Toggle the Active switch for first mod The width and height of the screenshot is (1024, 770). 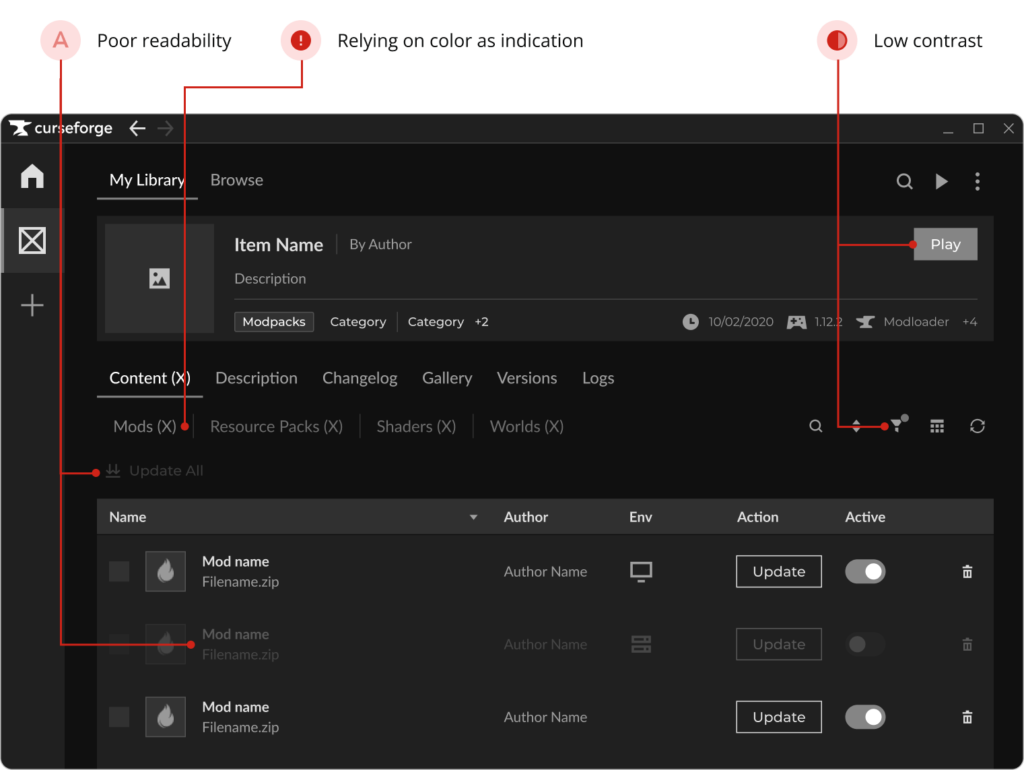click(x=865, y=572)
